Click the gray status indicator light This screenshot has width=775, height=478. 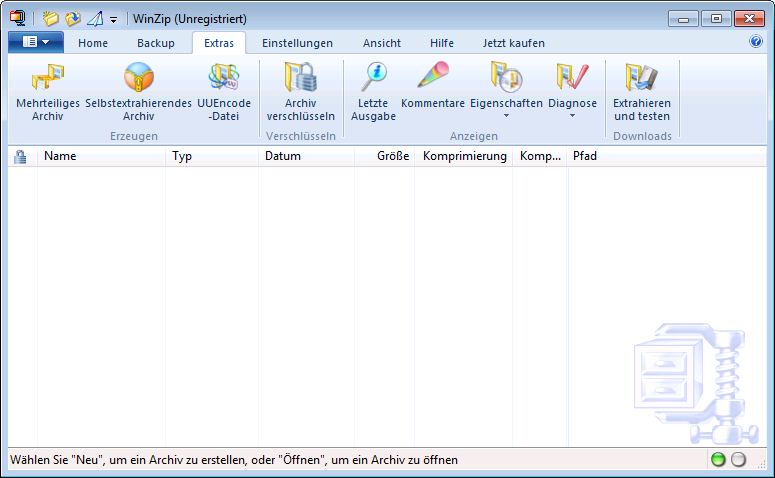pos(738,460)
